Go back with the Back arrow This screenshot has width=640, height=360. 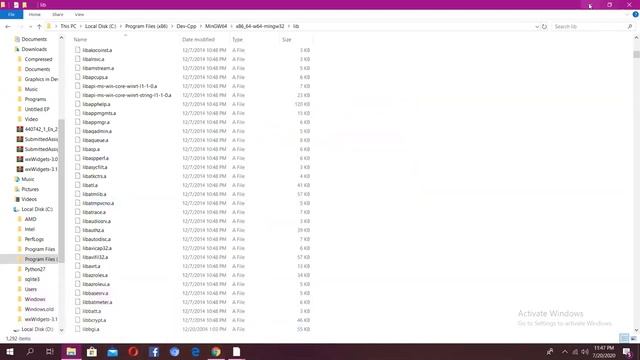8,26
